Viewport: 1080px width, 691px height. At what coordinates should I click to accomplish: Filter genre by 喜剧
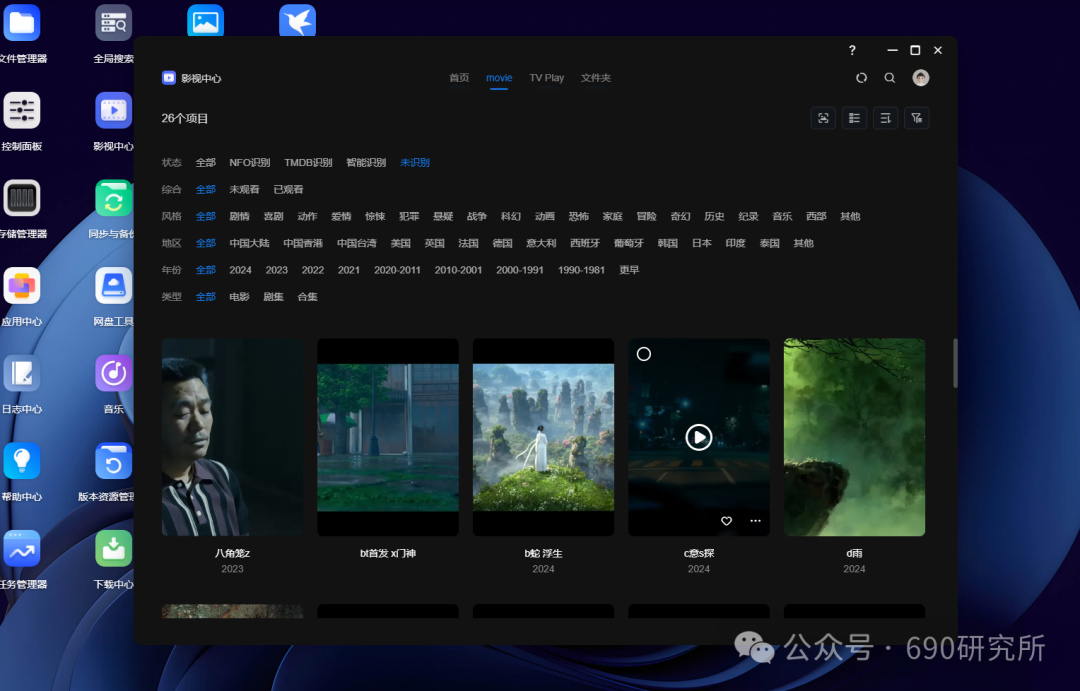tap(273, 216)
